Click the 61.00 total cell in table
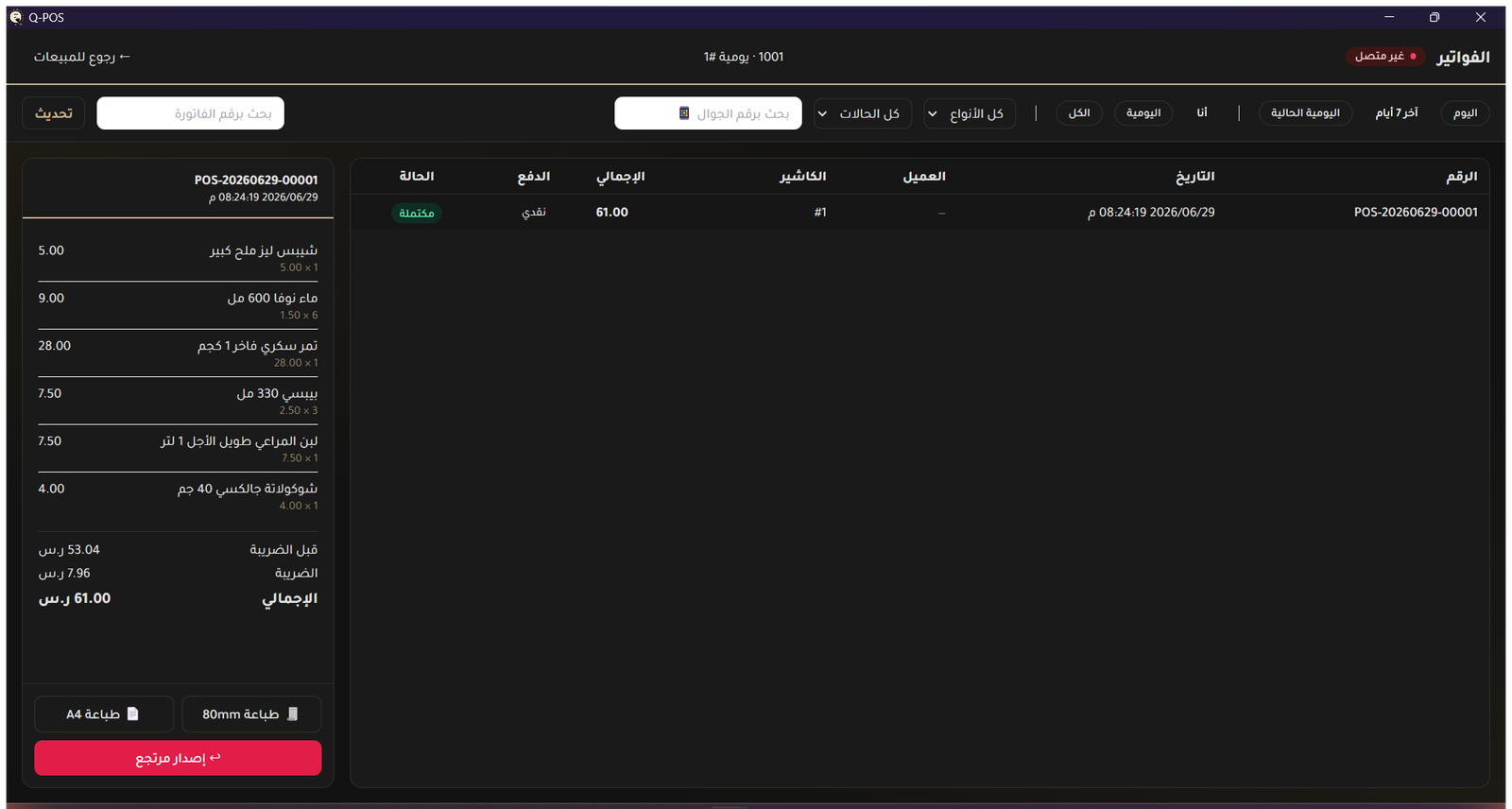The height and width of the screenshot is (809, 1512). 612,213
